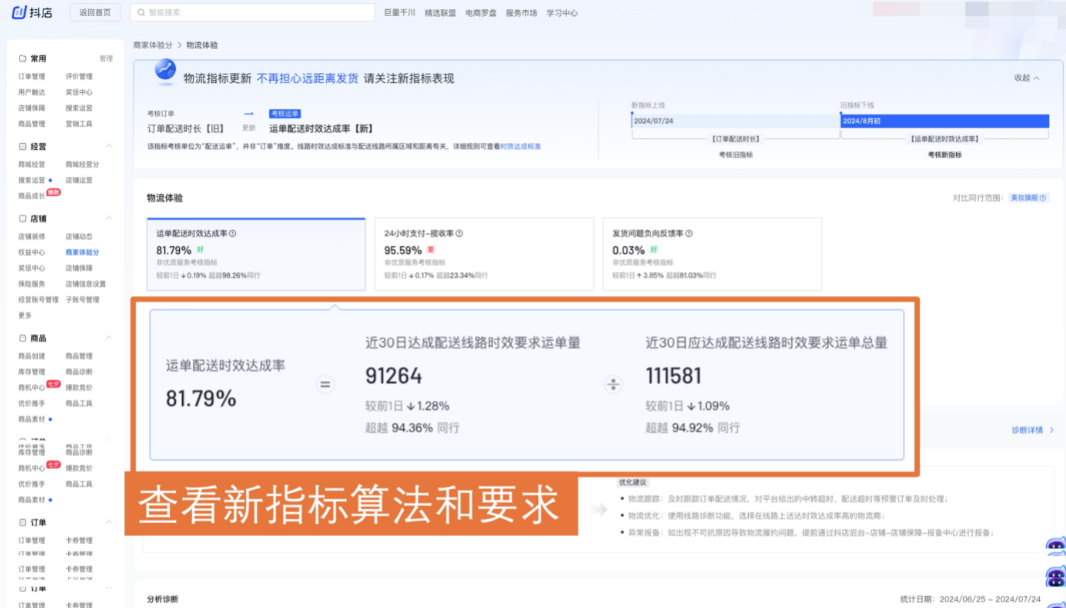
Task: Click the 返回首页 button
Action: click(x=95, y=12)
